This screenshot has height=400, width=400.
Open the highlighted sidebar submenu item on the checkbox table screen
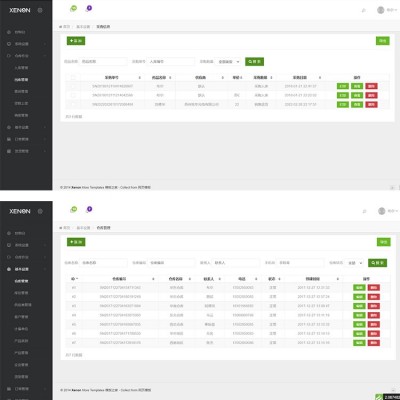21,80
